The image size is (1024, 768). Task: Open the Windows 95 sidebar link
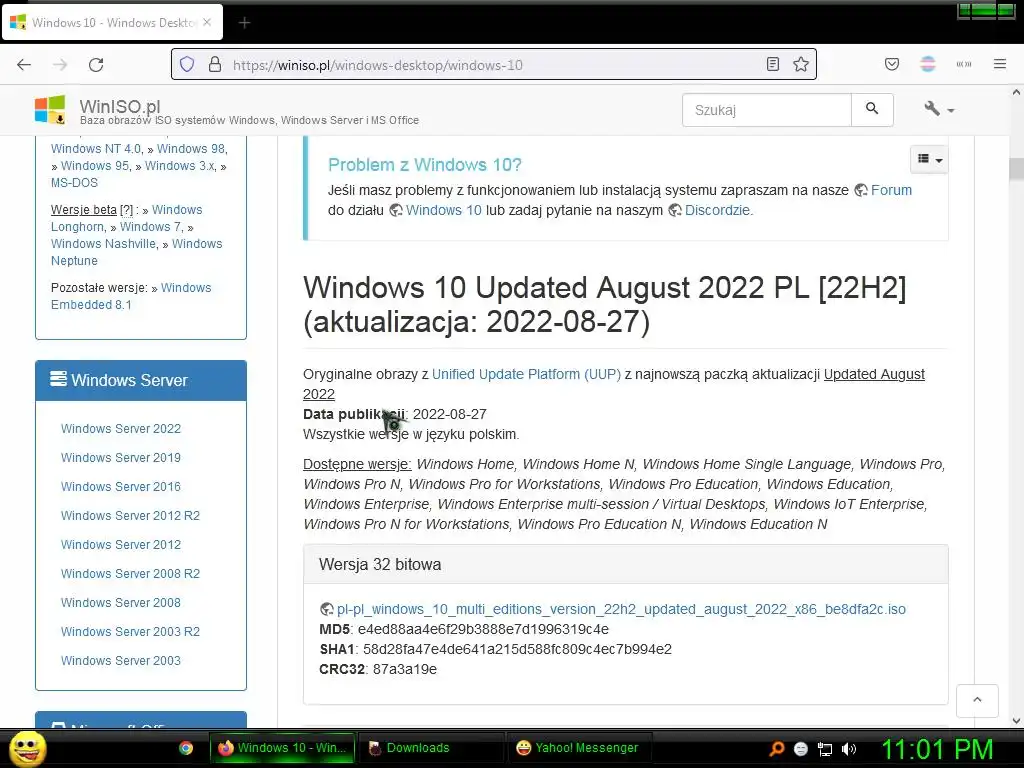(x=95, y=166)
